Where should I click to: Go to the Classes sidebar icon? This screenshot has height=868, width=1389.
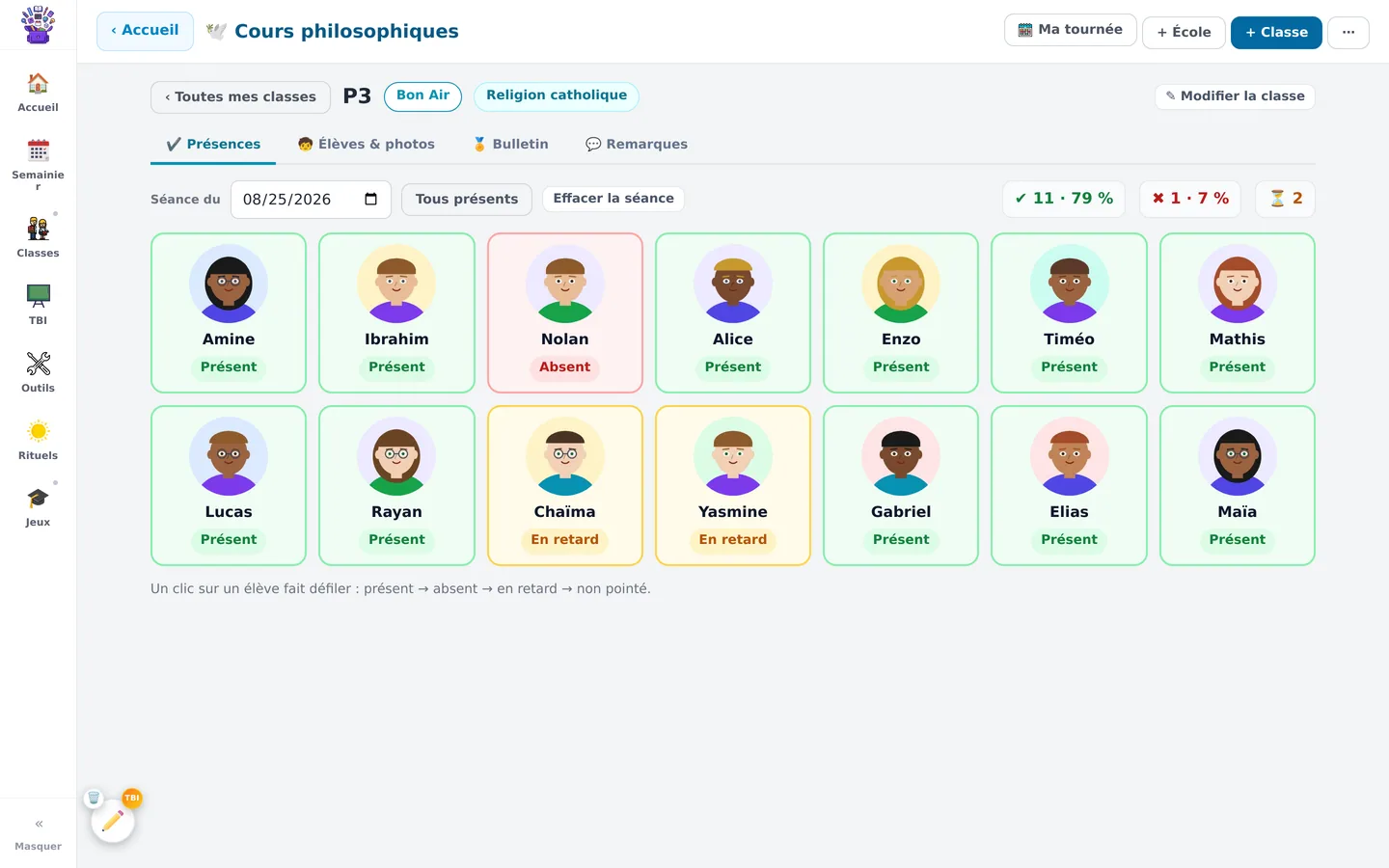pyautogui.click(x=38, y=229)
